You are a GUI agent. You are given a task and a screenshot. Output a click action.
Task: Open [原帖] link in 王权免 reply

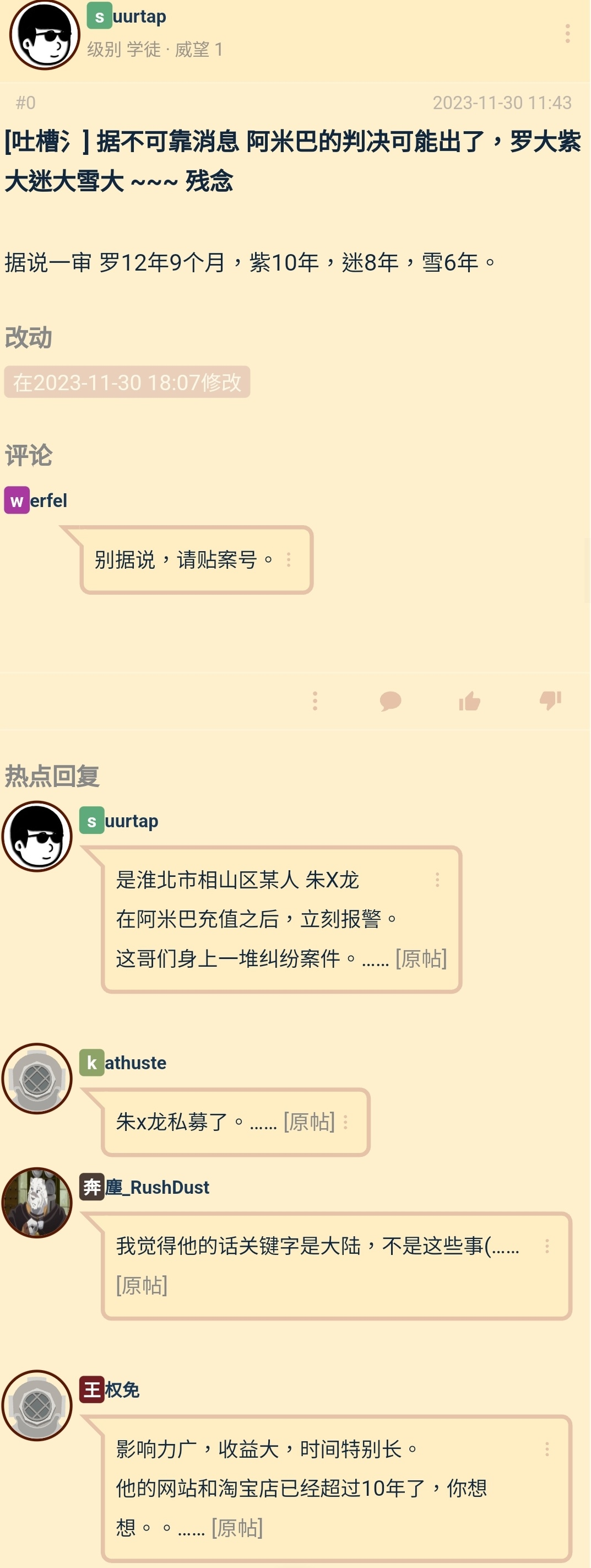click(x=237, y=1527)
